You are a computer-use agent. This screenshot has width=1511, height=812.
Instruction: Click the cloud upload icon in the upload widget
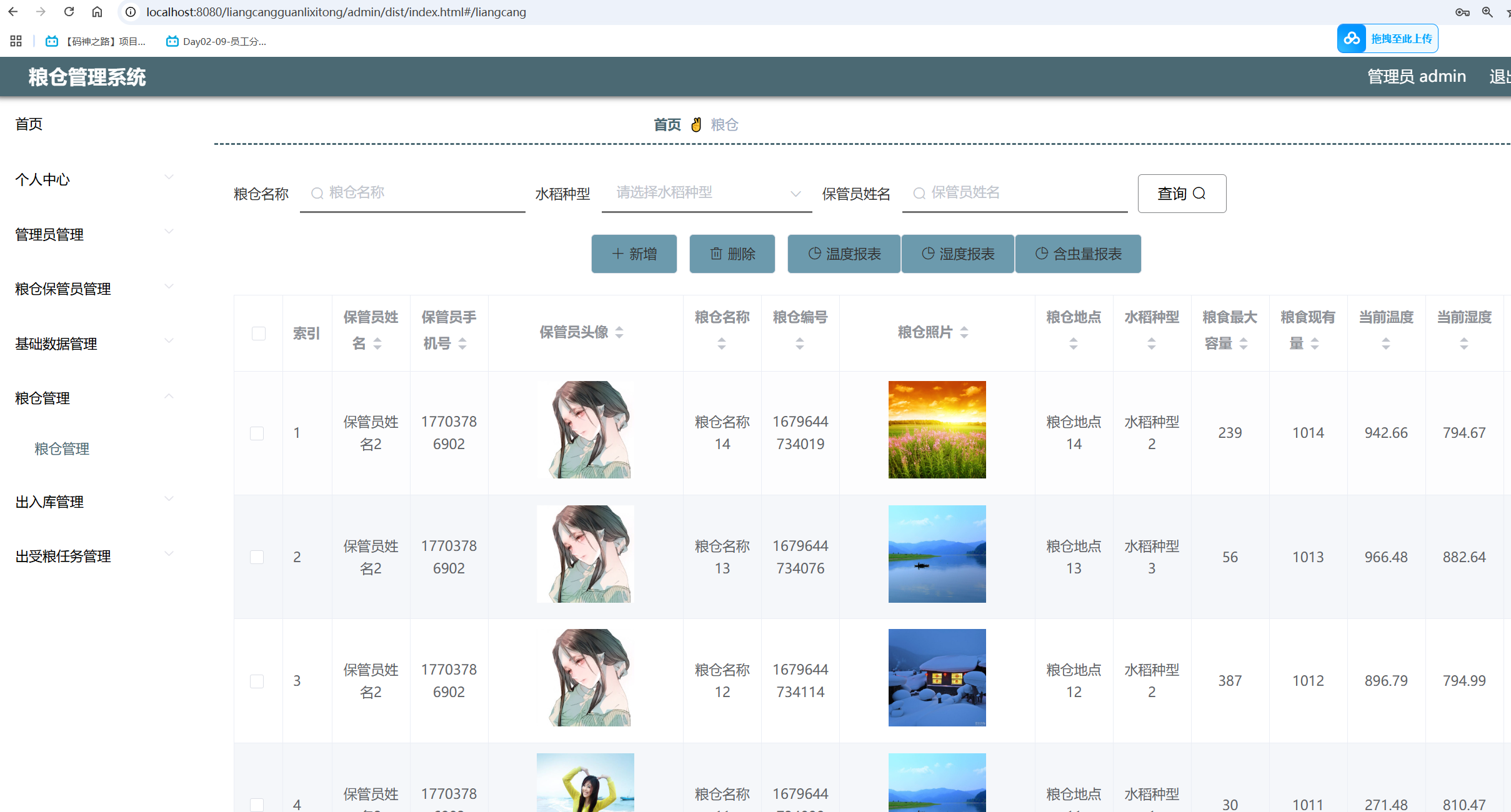click(1352, 39)
